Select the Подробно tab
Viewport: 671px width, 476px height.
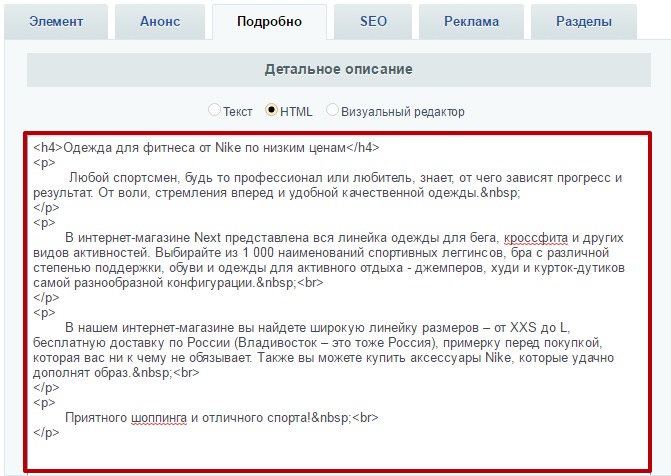click(x=269, y=21)
